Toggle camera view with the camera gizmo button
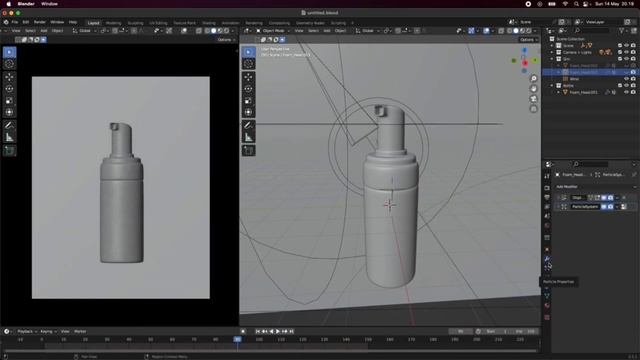This screenshot has height=360, width=640. click(x=533, y=99)
